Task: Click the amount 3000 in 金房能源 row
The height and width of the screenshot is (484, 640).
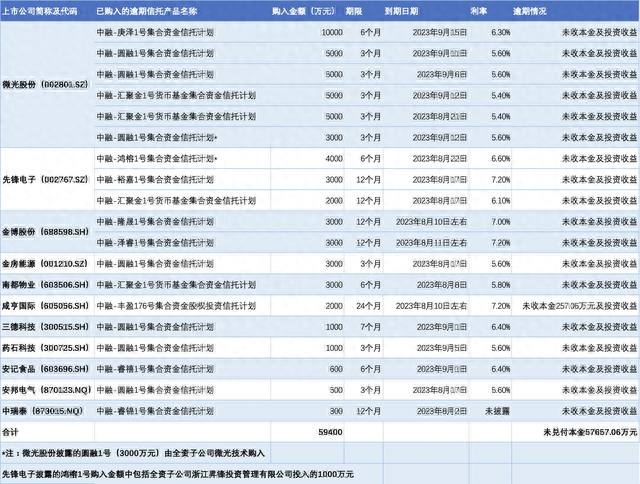Action: [334, 264]
